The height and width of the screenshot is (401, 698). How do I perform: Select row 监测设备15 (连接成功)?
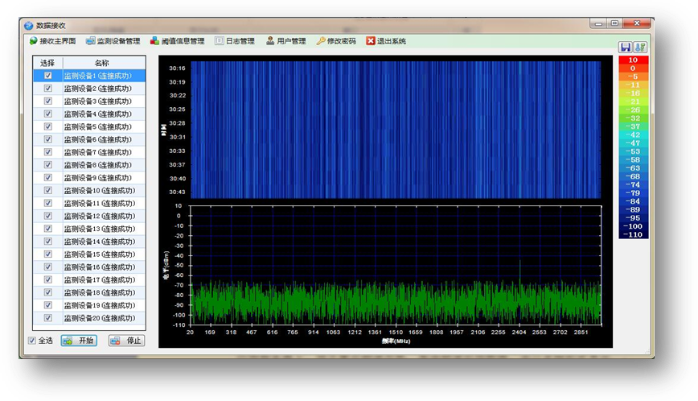tap(89, 254)
